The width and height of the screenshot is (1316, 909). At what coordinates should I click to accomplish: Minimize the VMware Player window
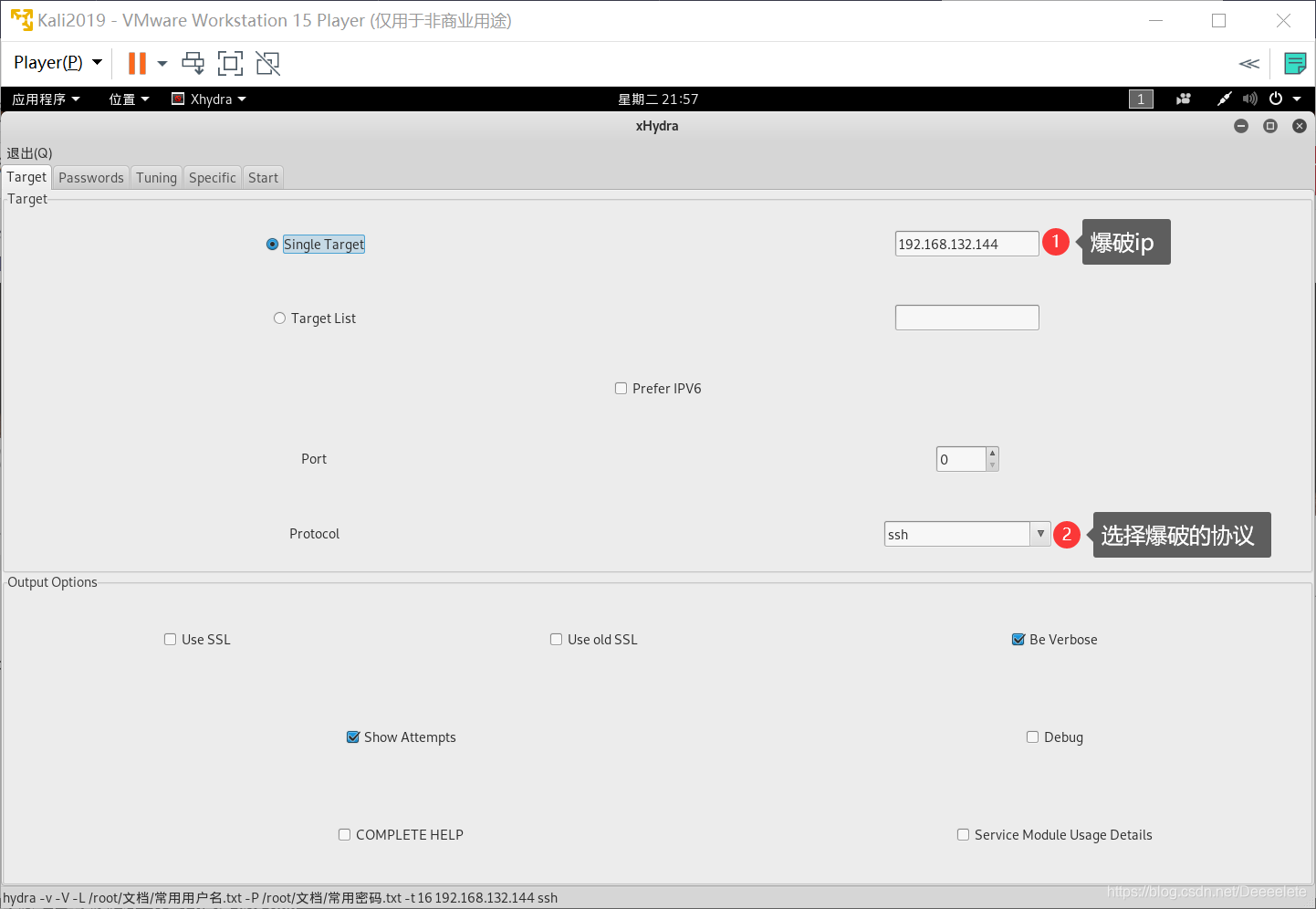coord(1155,20)
